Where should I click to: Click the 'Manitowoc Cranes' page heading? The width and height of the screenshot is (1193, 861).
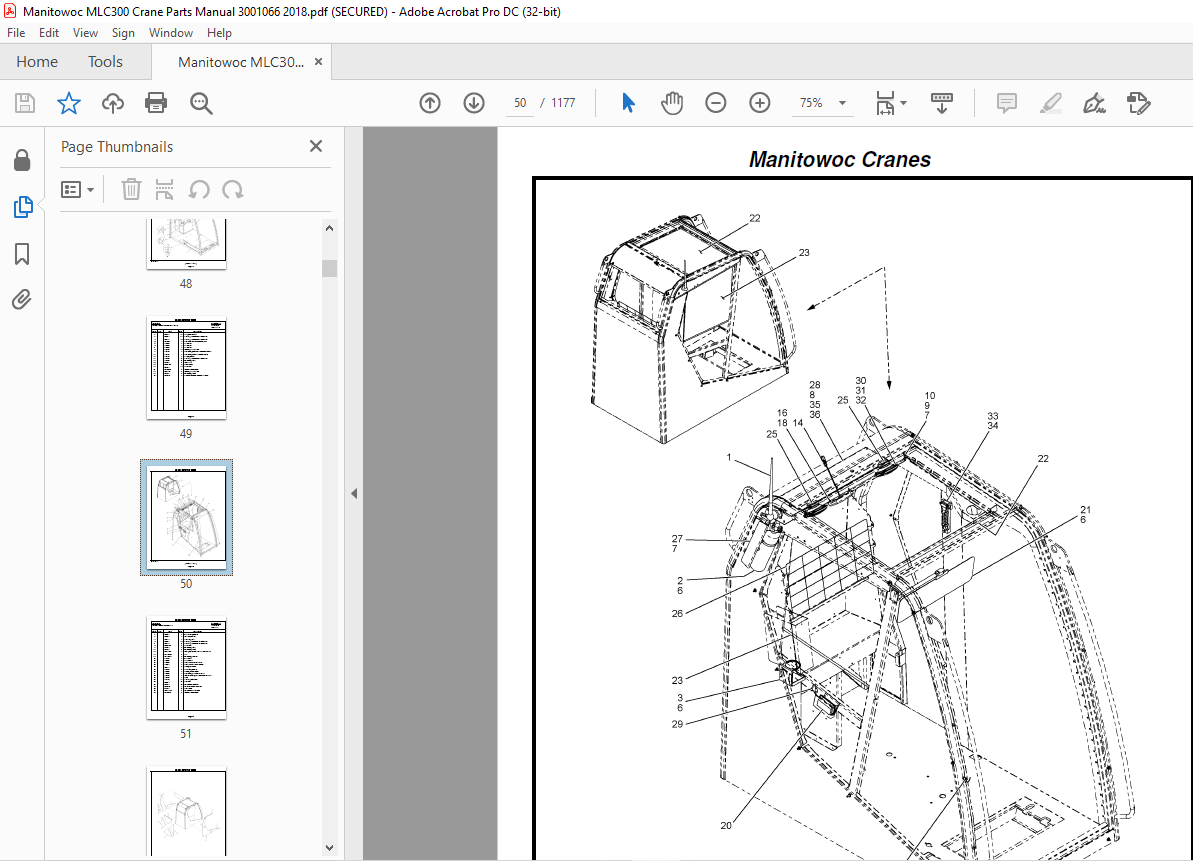click(x=839, y=160)
